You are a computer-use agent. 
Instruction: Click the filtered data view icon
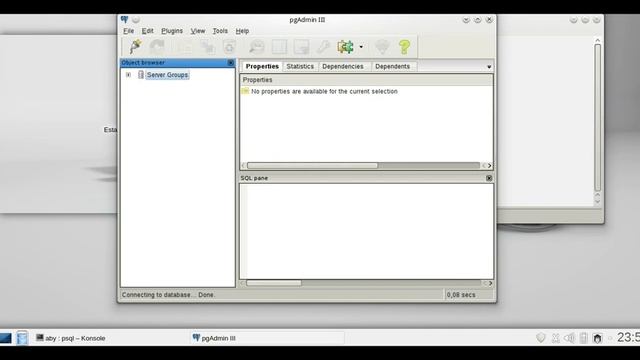301,47
